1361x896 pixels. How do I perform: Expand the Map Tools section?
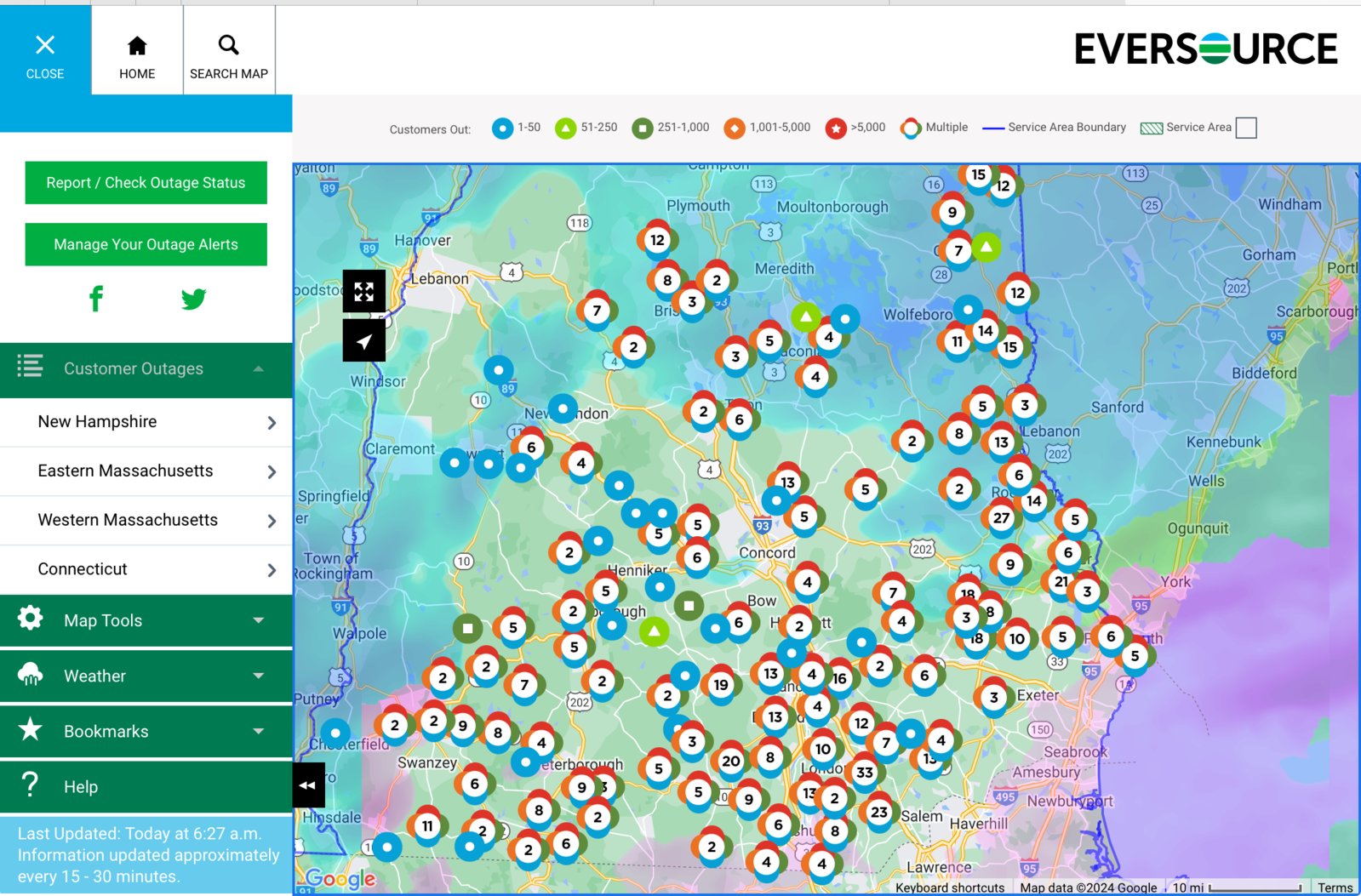tap(146, 621)
